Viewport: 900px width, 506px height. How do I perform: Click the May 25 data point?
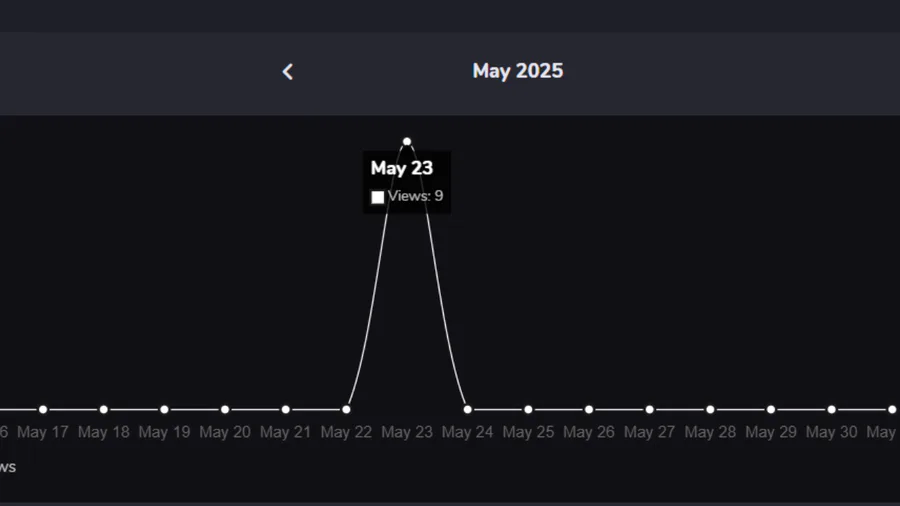point(528,409)
